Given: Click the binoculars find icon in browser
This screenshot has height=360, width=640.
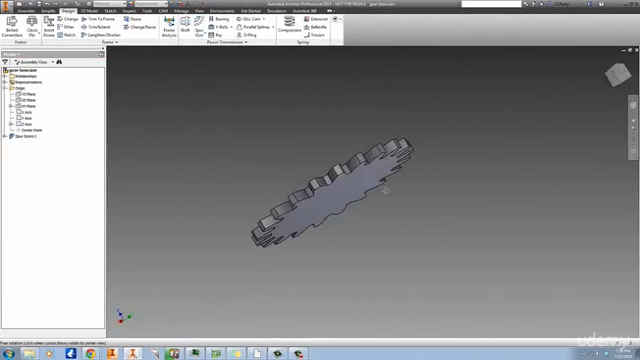Looking at the screenshot, I should (59, 62).
